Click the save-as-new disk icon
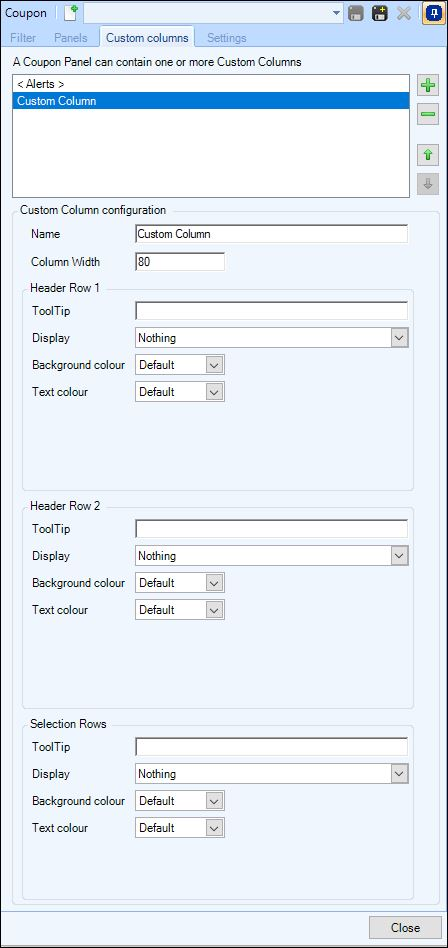The height and width of the screenshot is (948, 448). coord(380,13)
